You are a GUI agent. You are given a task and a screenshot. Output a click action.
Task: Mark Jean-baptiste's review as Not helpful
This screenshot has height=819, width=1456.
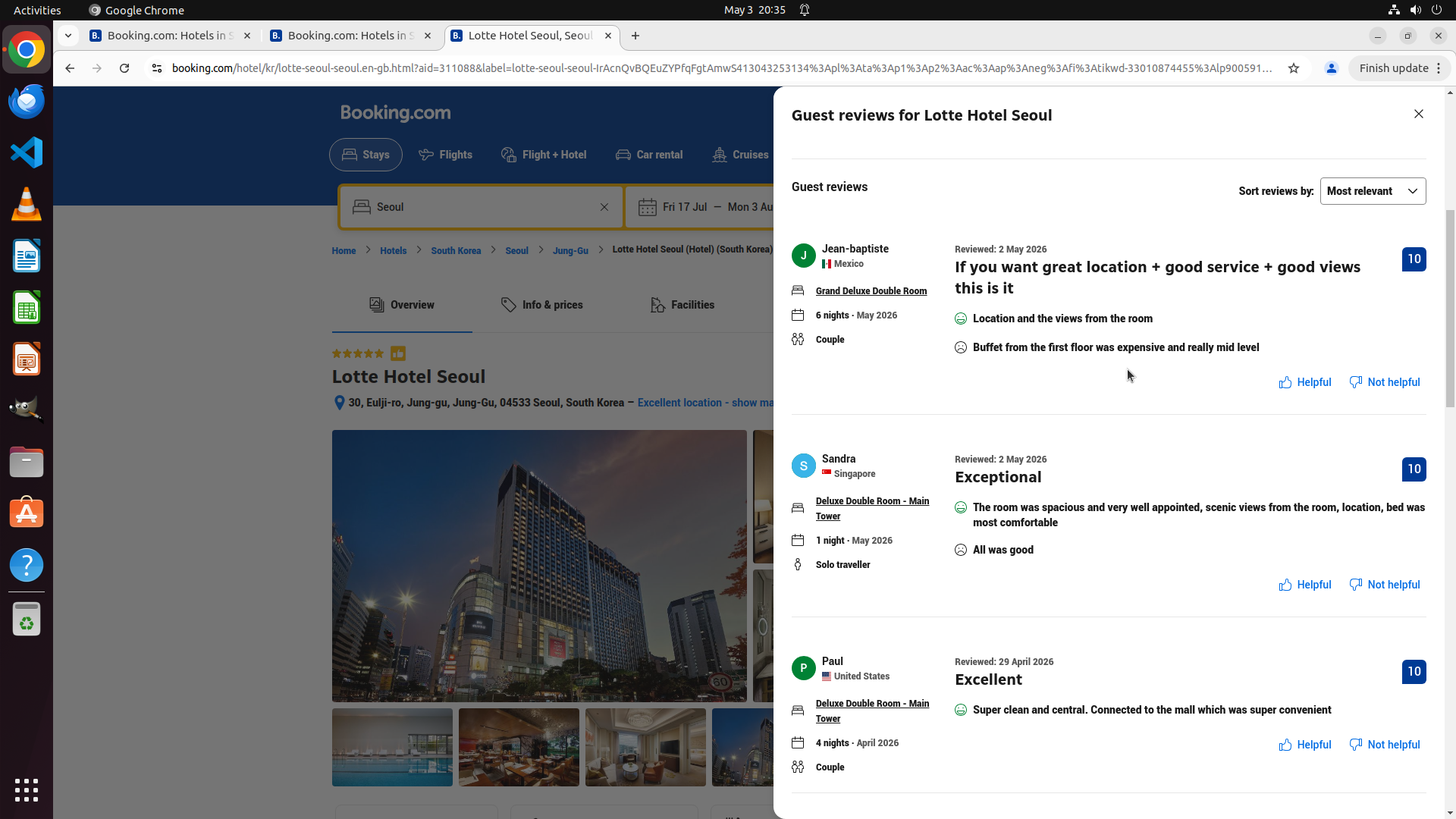tap(1385, 382)
